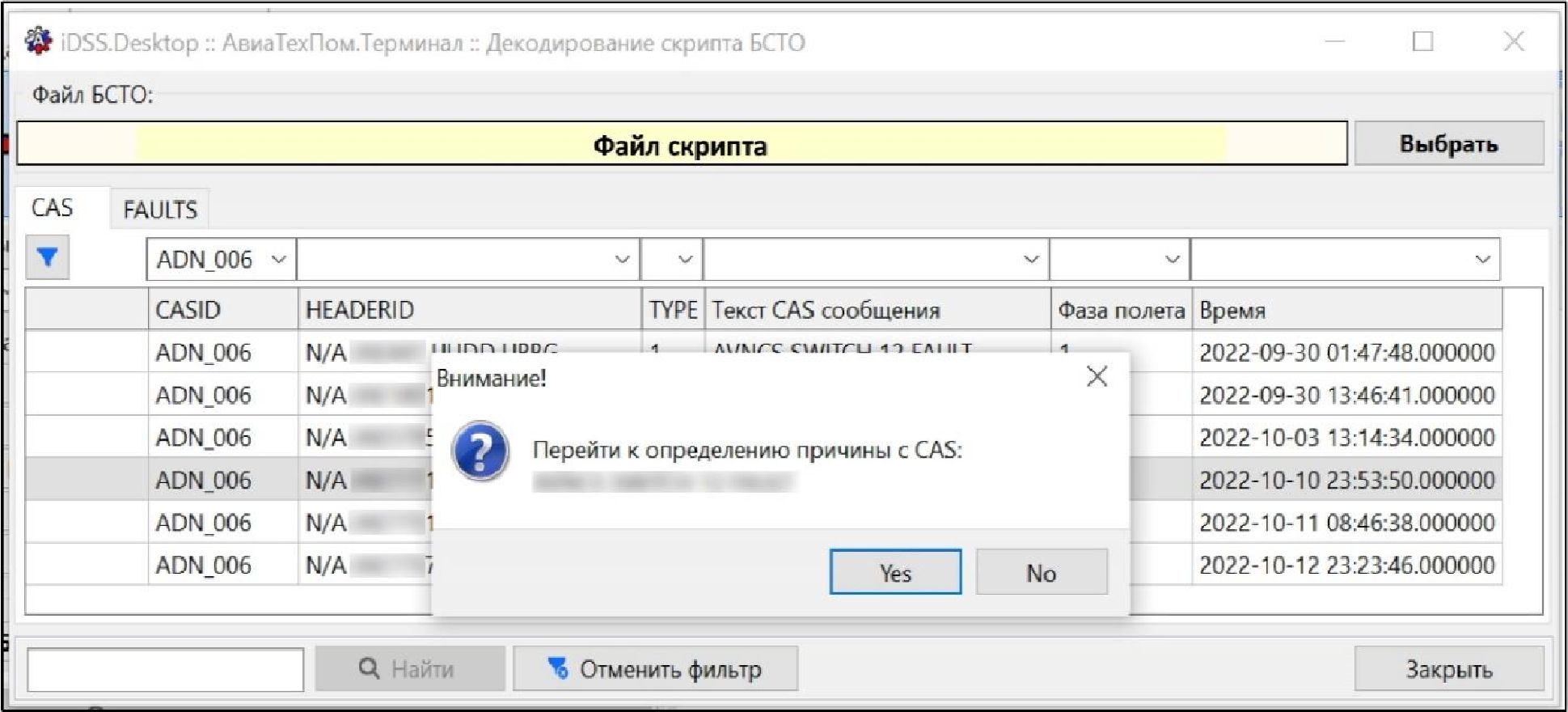Click the Закрыть button

1448,669
